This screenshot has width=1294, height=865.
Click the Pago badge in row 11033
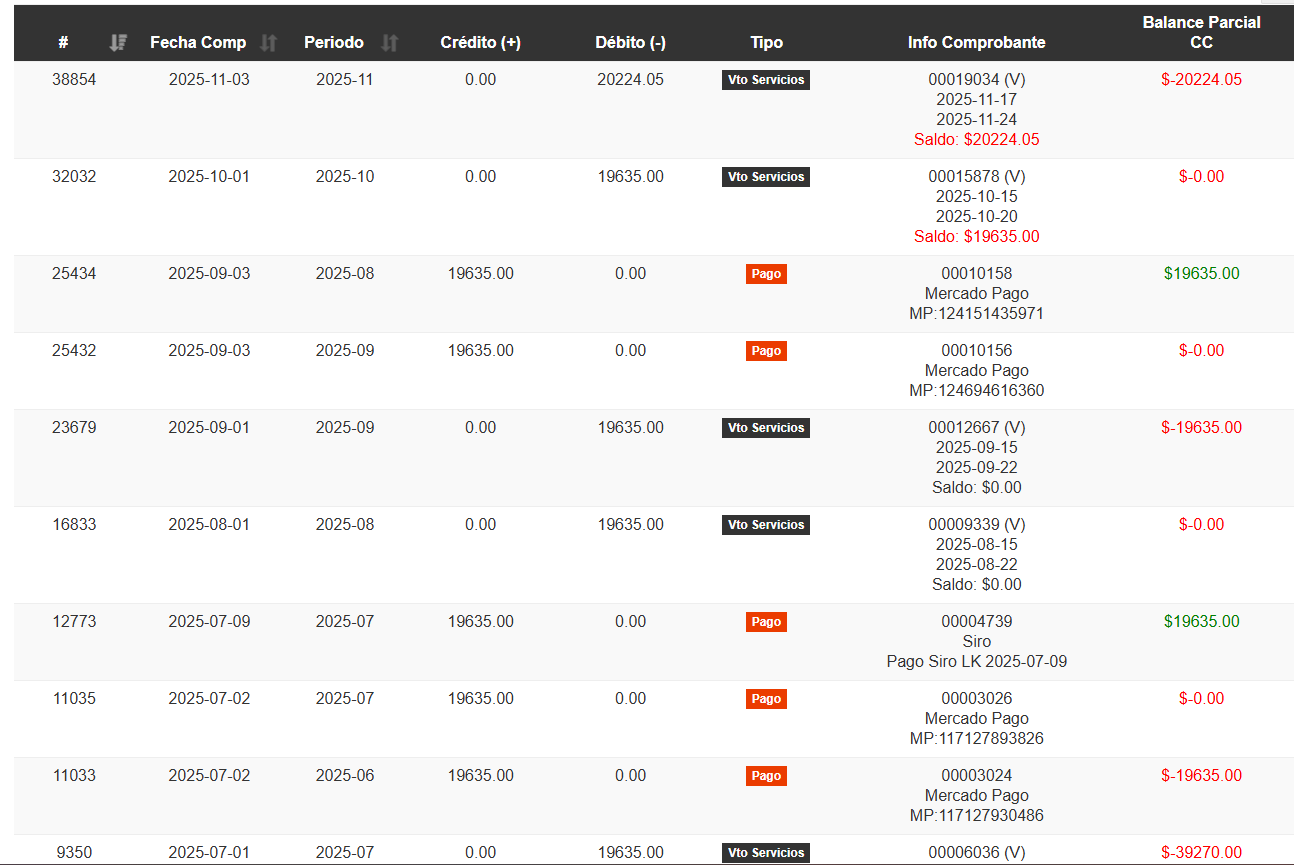point(766,776)
